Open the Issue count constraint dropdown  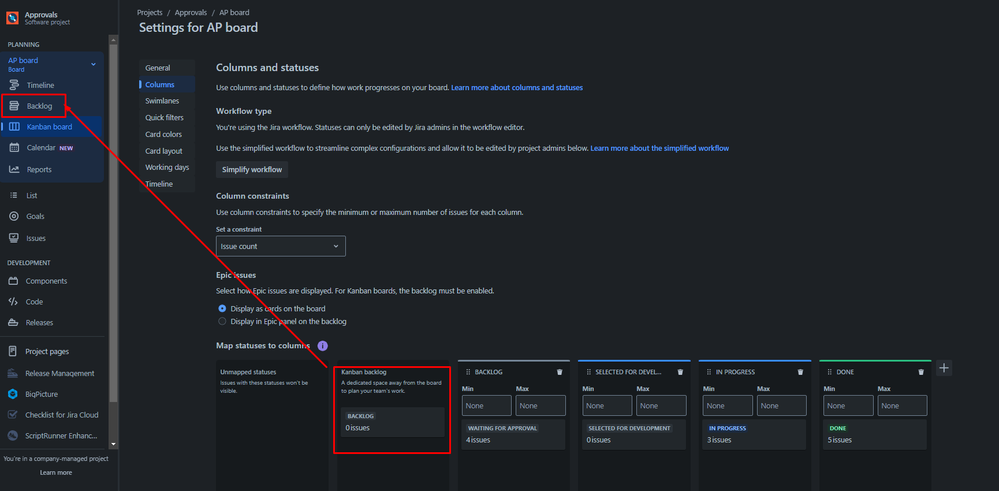point(281,246)
